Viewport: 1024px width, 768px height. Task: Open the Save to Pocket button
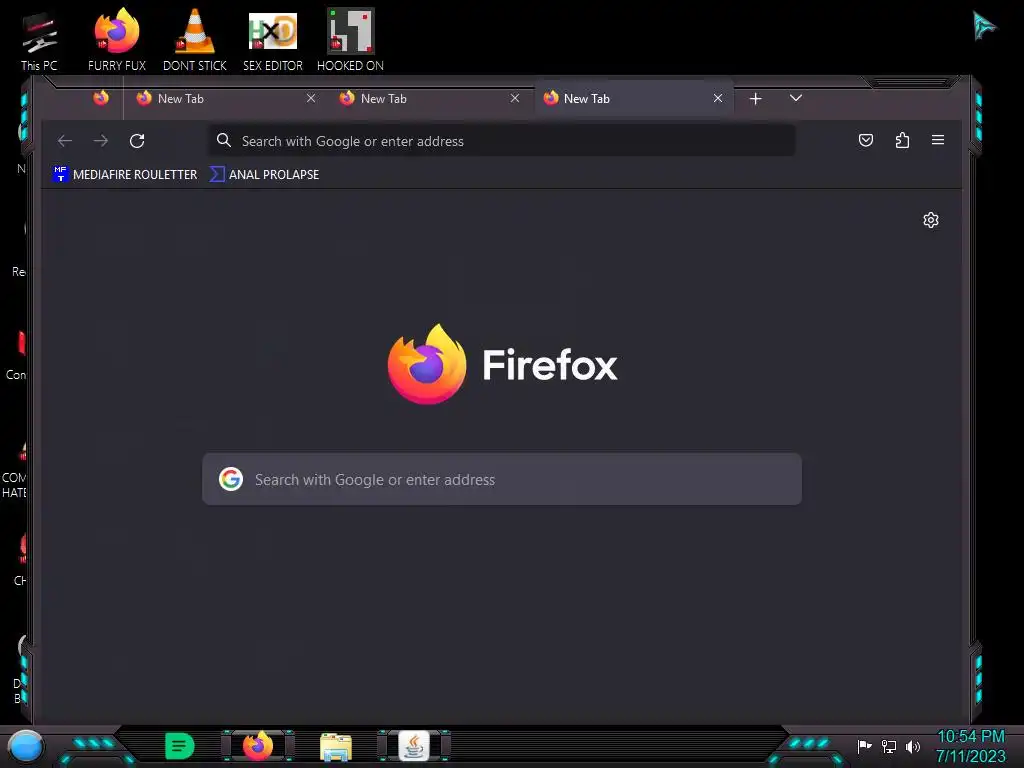tap(866, 140)
